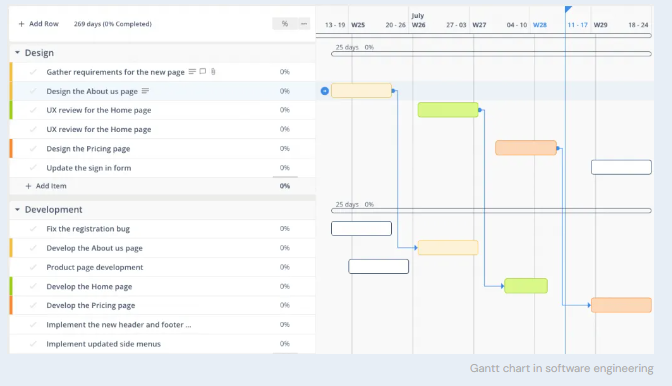Click the overall project summary bar under dates

484,36
